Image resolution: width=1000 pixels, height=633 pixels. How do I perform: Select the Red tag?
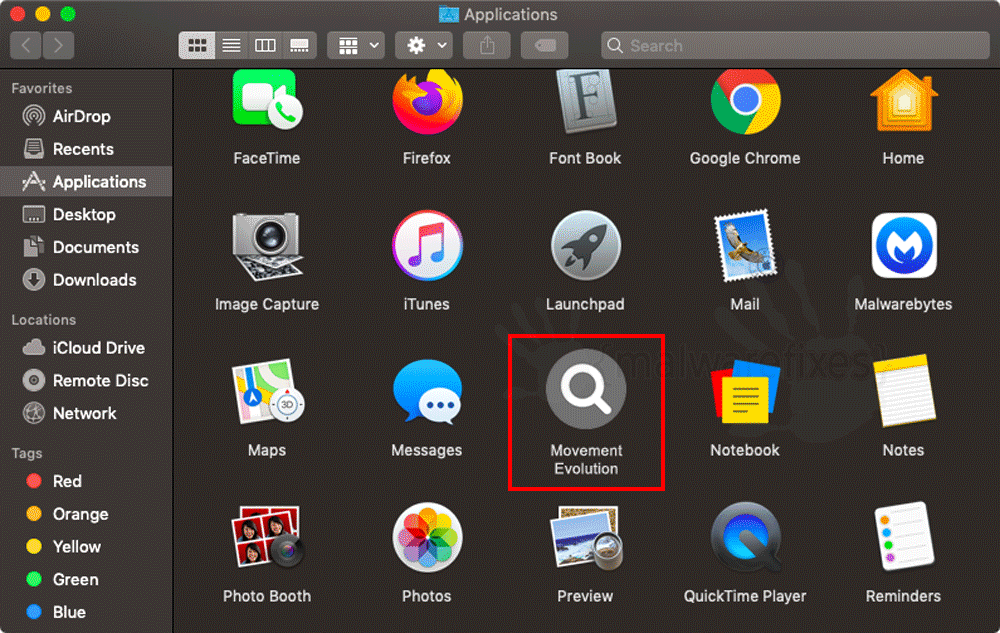(x=86, y=481)
